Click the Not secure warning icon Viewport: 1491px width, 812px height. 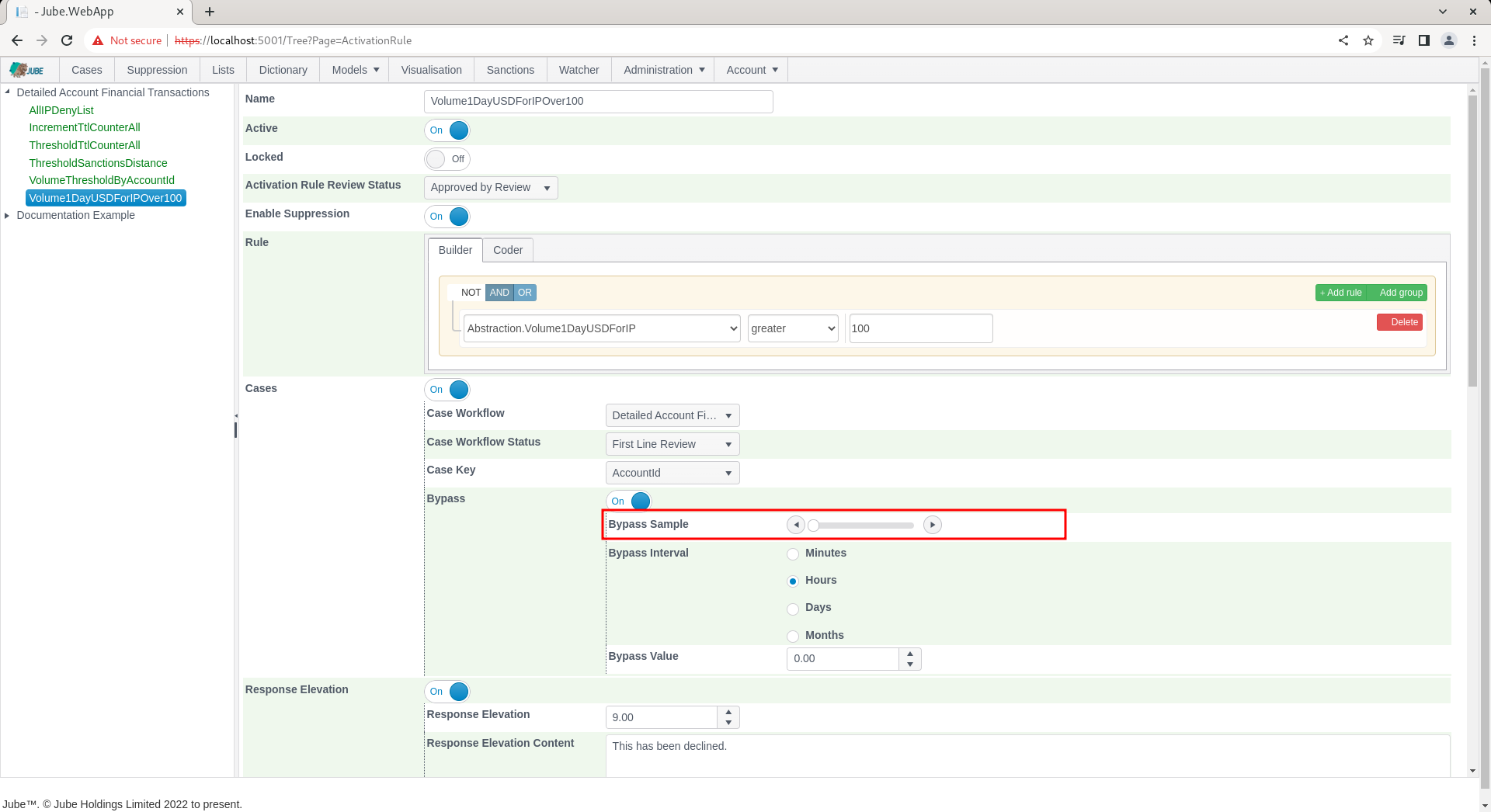(x=98, y=40)
